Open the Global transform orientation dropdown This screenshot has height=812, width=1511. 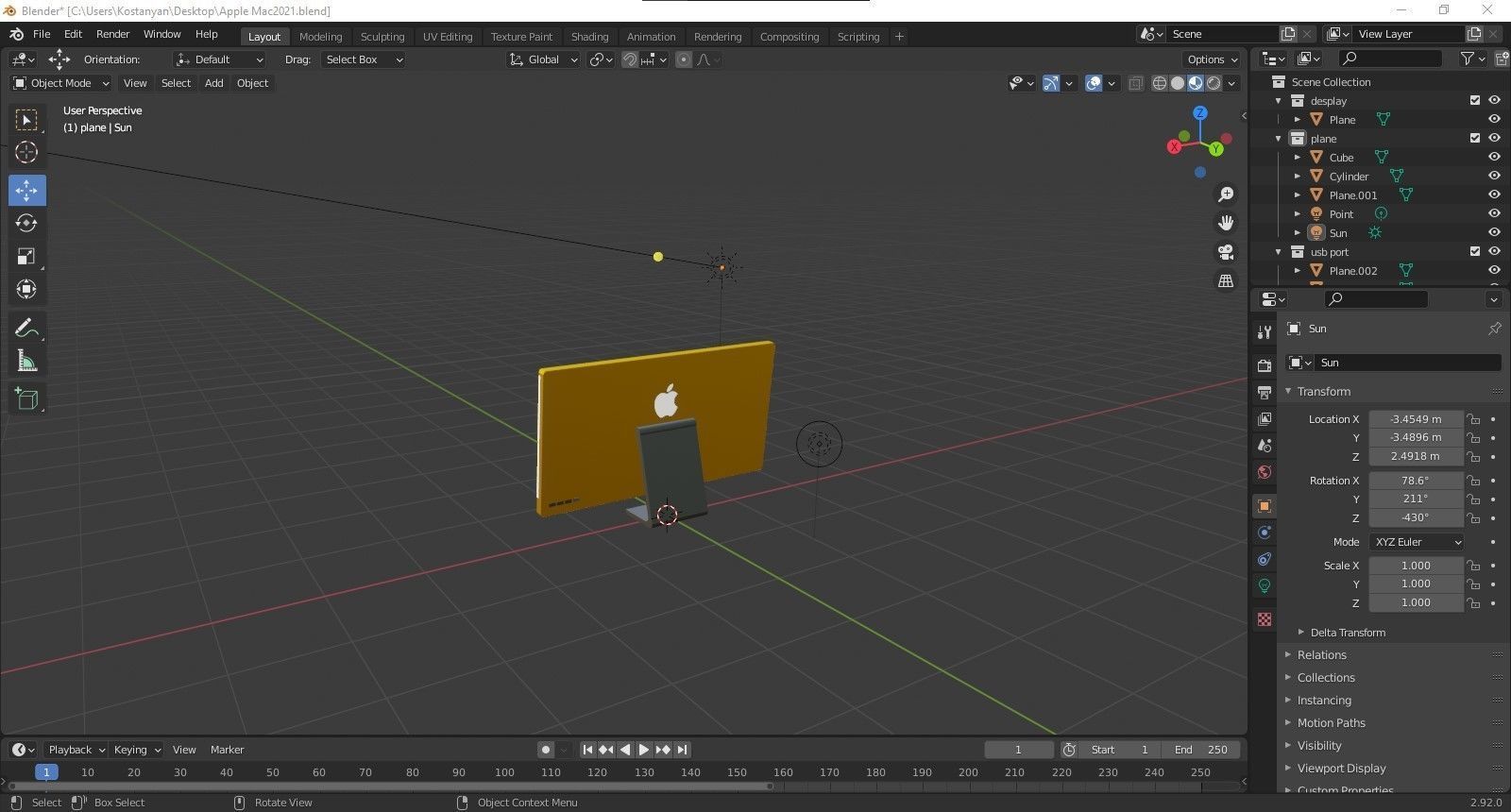coord(543,59)
